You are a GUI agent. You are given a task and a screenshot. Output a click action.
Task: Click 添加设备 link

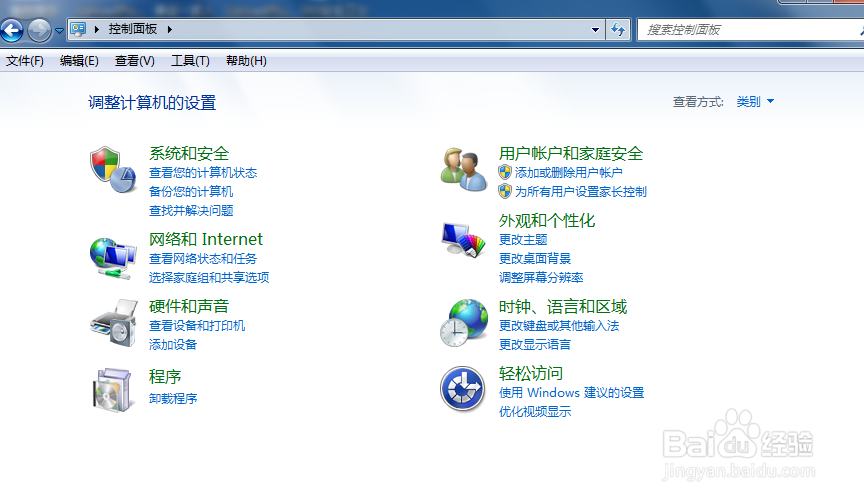pyautogui.click(x=172, y=345)
